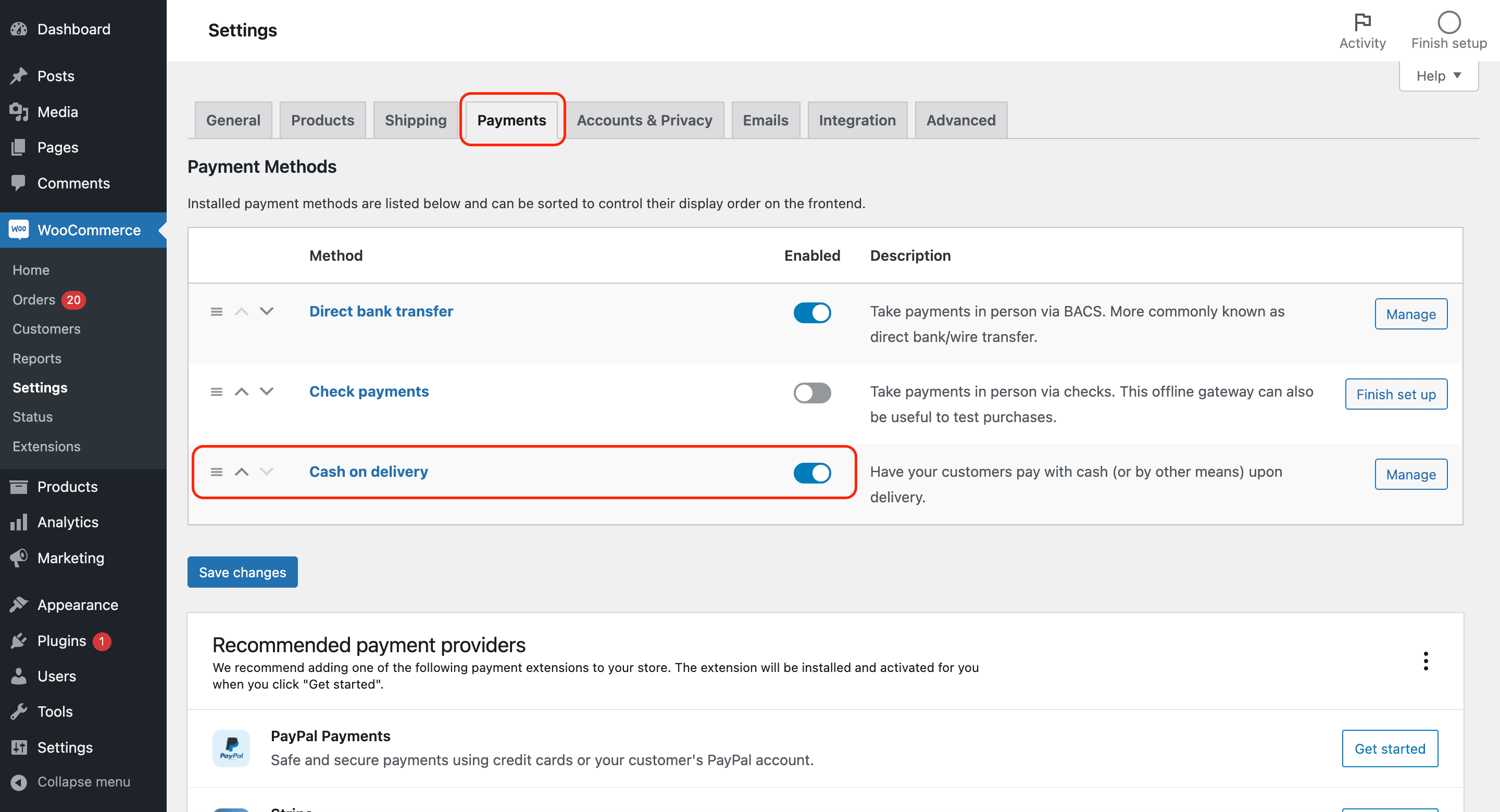Move Check payments up with chevron
Viewport: 1500px width, 812px height.
(242, 392)
